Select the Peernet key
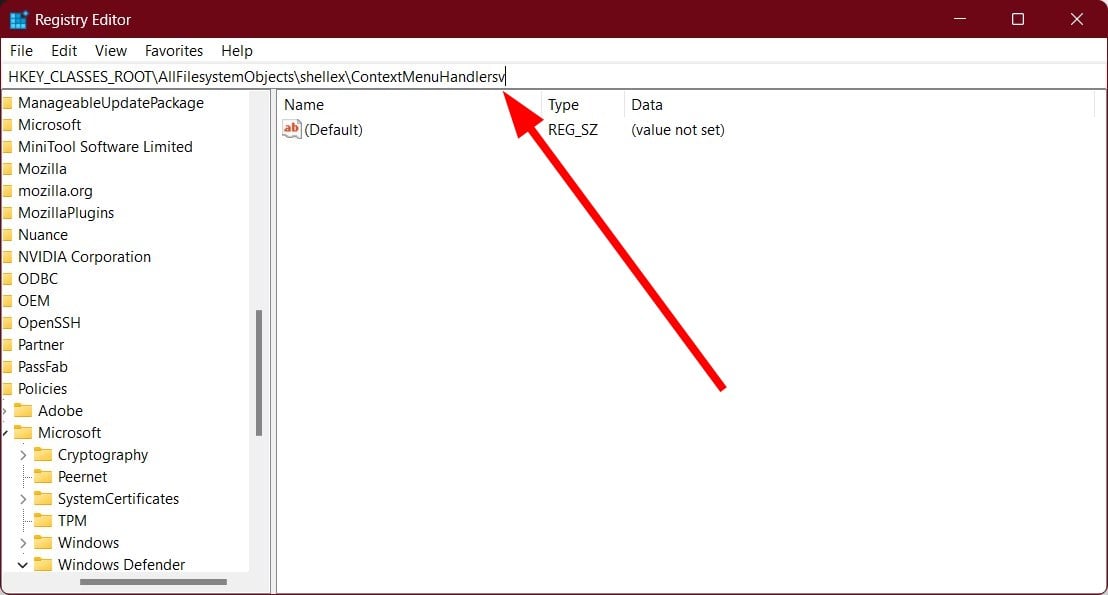The image size is (1108, 595). click(x=83, y=477)
